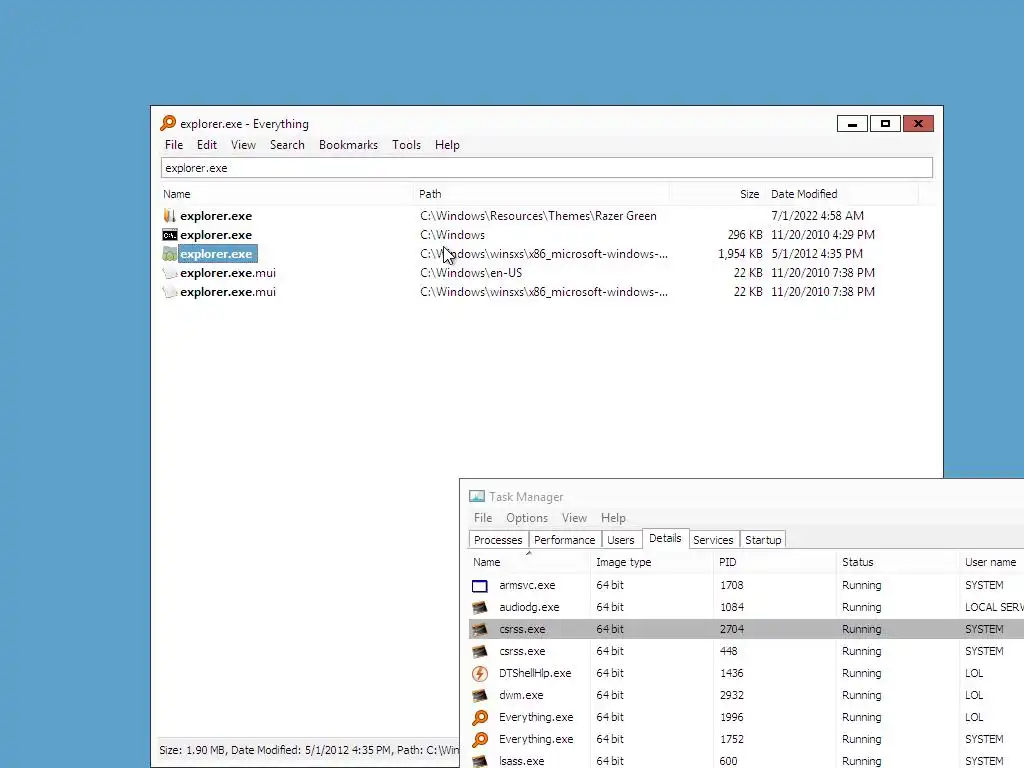Click icon of explorer.exe in C:\Windows
The width and height of the screenshot is (1024, 768).
tap(170, 234)
